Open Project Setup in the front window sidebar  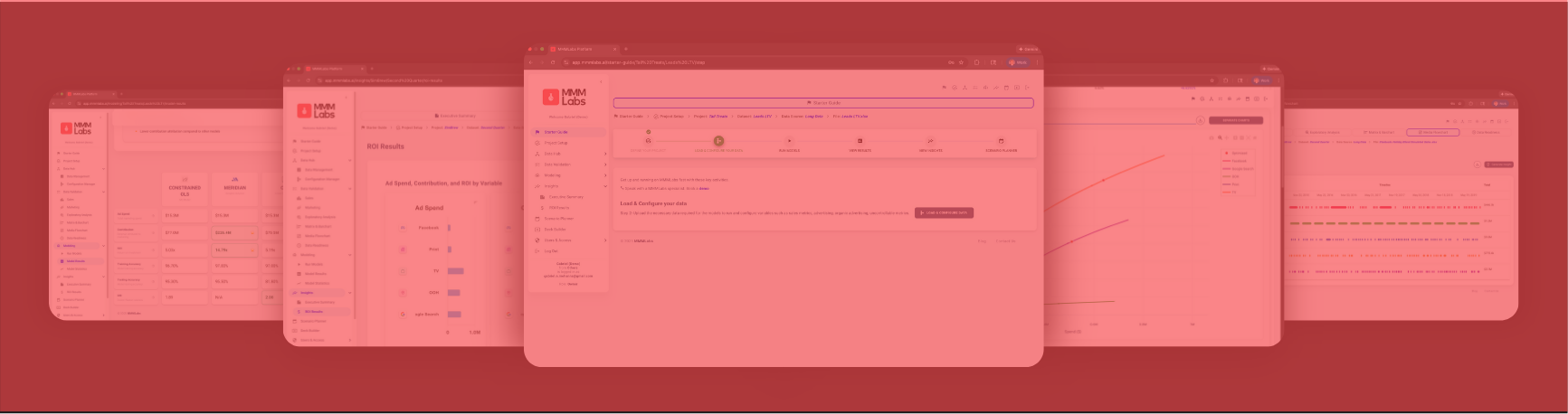click(556, 143)
